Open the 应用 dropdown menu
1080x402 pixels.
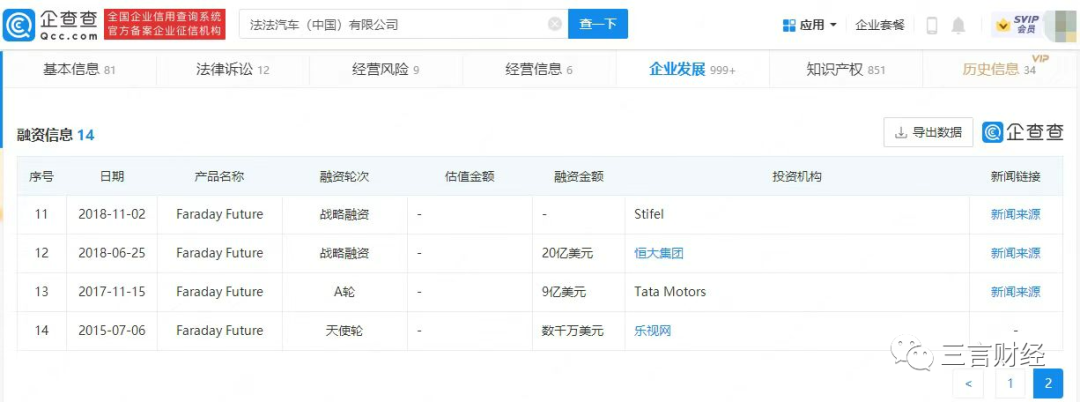(x=809, y=25)
